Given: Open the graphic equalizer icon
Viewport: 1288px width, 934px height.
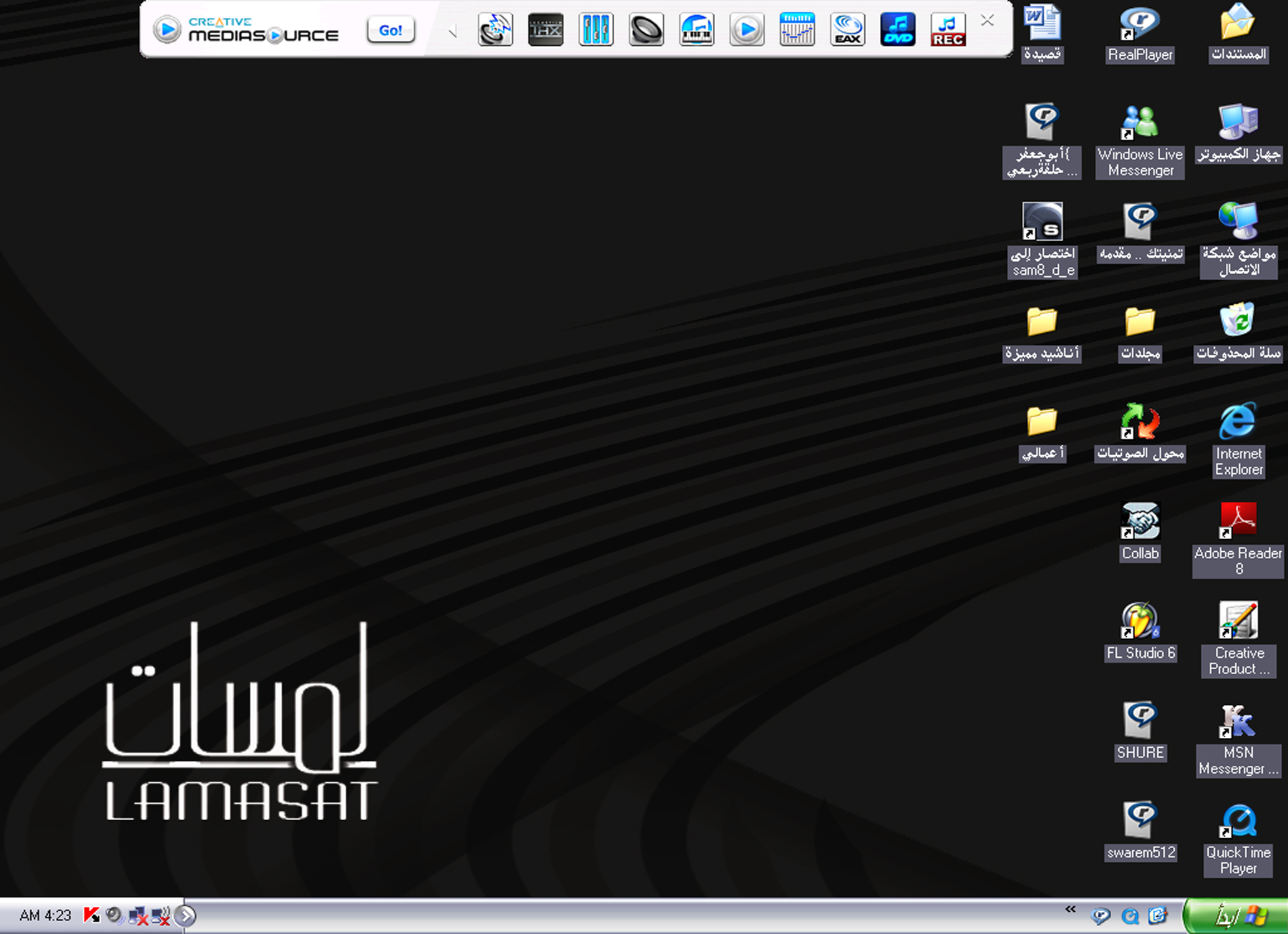Looking at the screenshot, I should (x=797, y=30).
